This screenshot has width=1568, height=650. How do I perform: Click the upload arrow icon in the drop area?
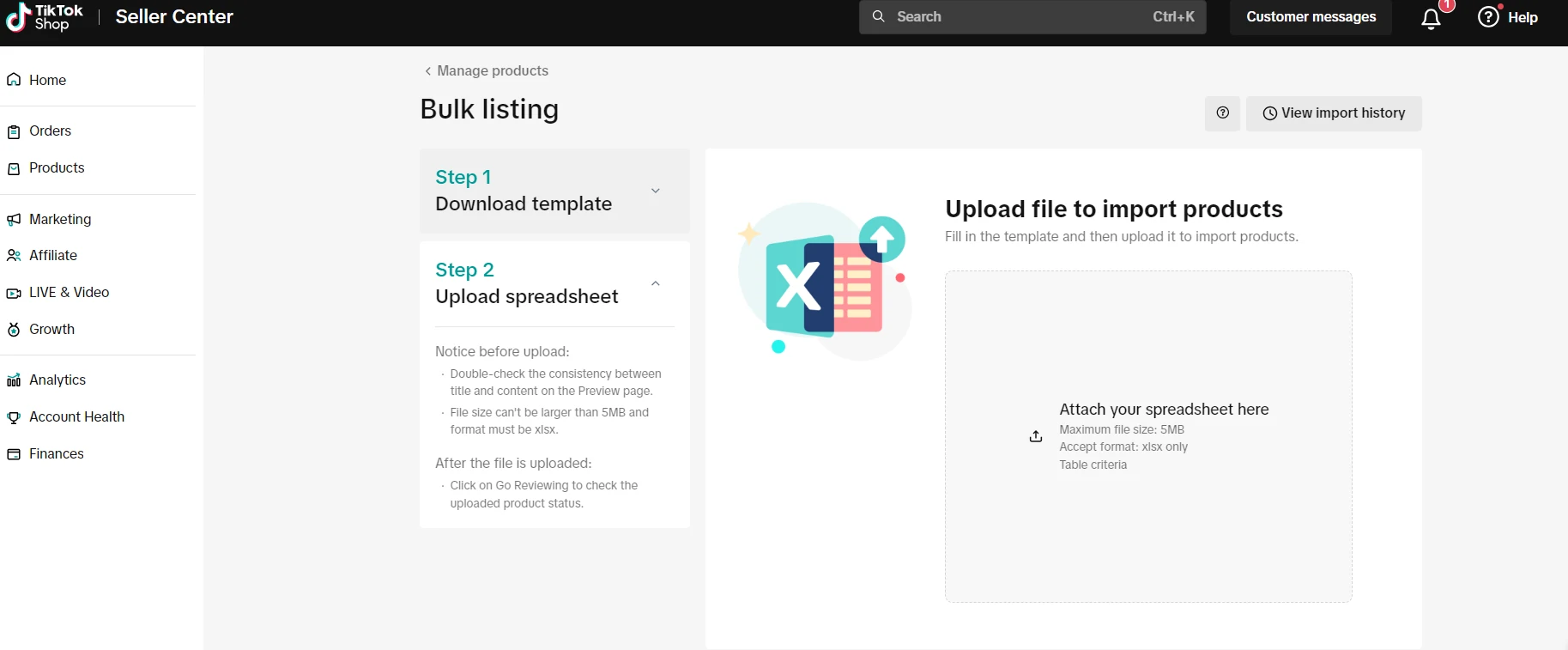[x=1036, y=436]
